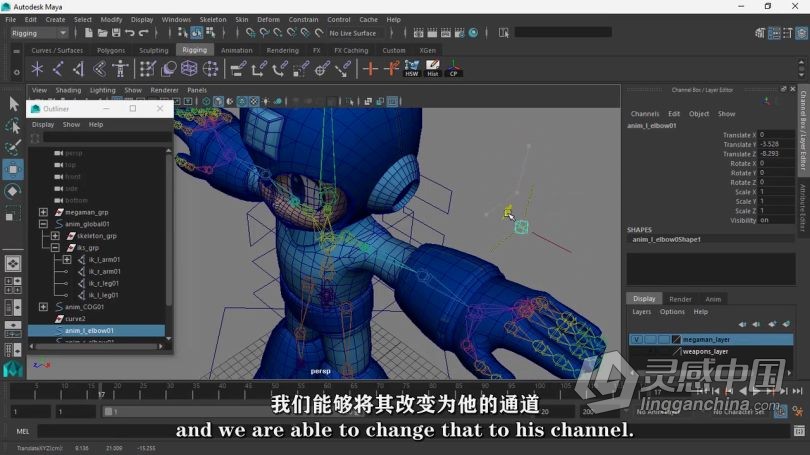Click the Attribute Editor side tab
The image size is (810, 455).
click(x=803, y=208)
